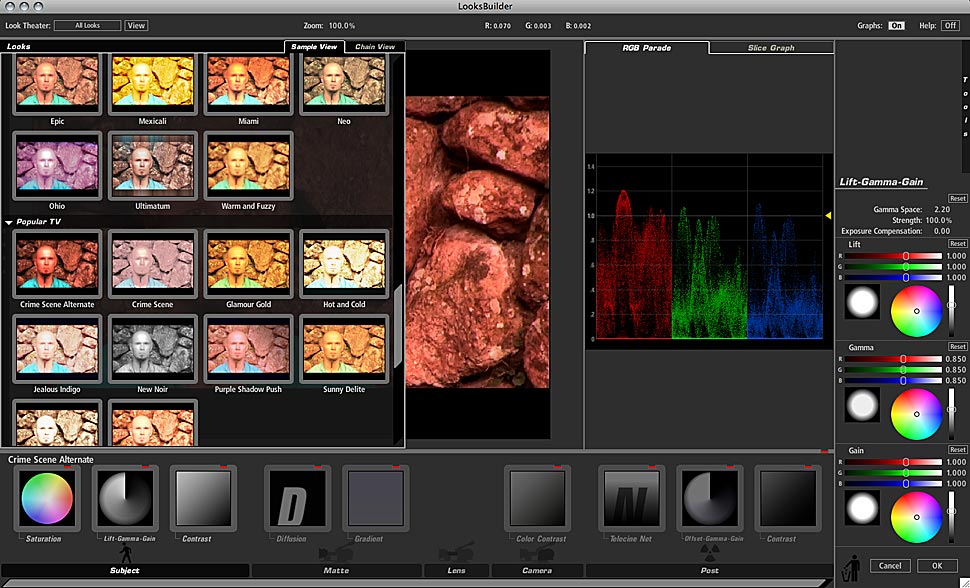The width and height of the screenshot is (970, 588).
Task: Open the Look Theater All Looks dropdown
Action: coord(87,25)
